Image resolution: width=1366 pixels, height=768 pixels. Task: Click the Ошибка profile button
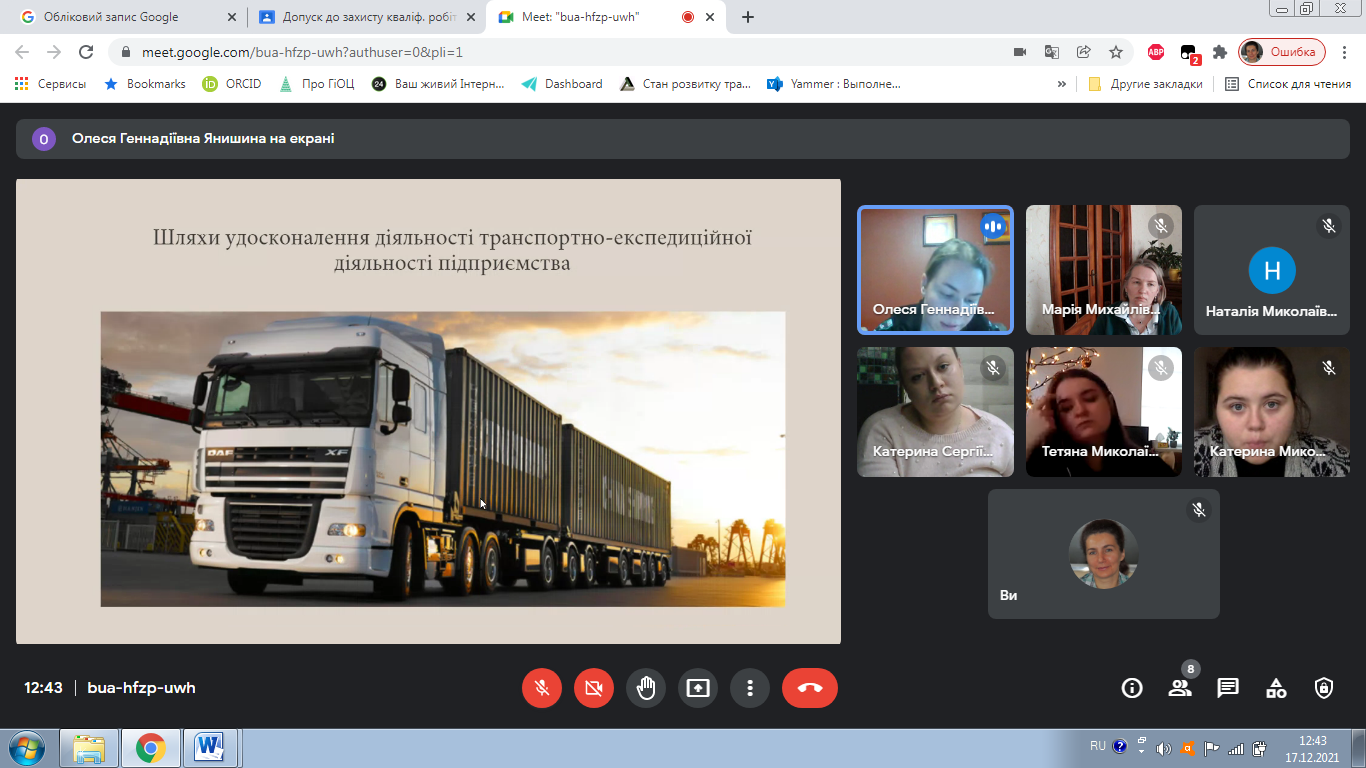[1282, 52]
